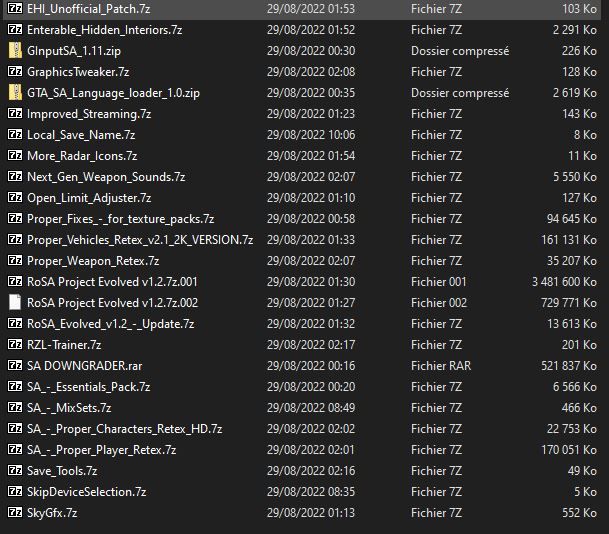Select file name RZL-Trainer.7z
Image resolution: width=609 pixels, height=534 pixels.
pyautogui.click(x=64, y=344)
